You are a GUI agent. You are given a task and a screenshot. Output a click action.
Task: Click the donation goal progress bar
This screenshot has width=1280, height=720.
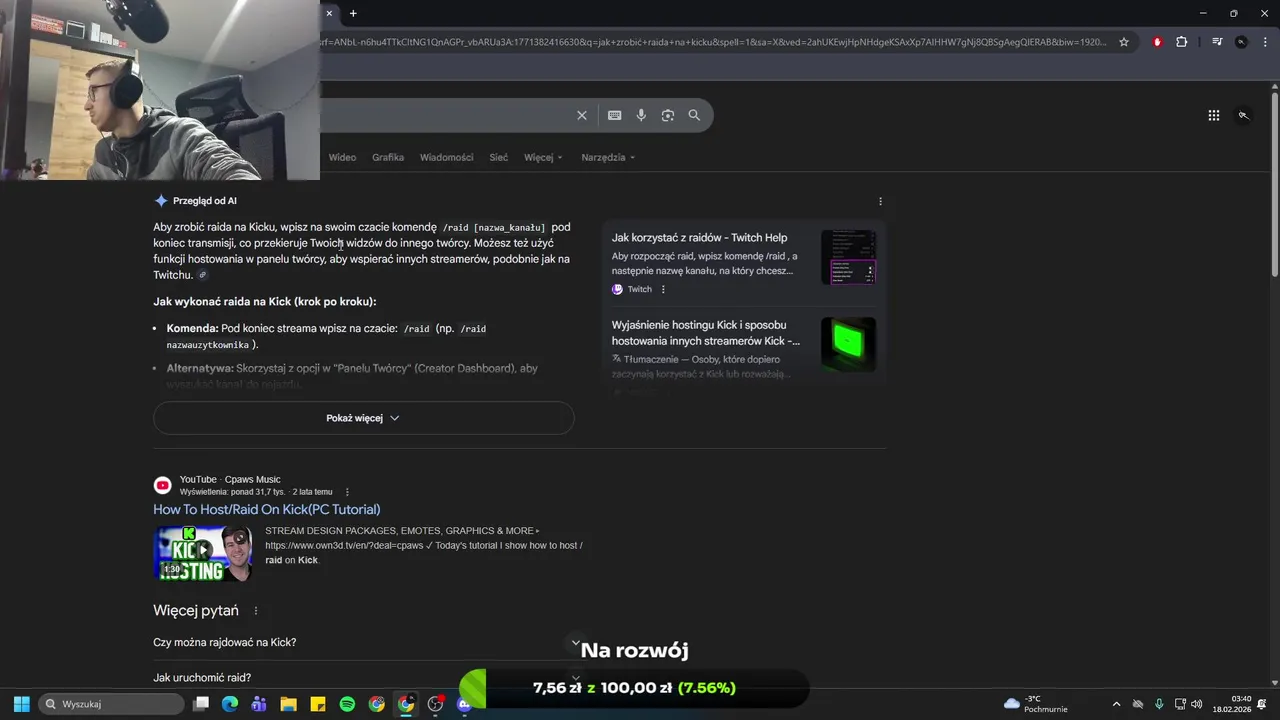click(x=633, y=688)
